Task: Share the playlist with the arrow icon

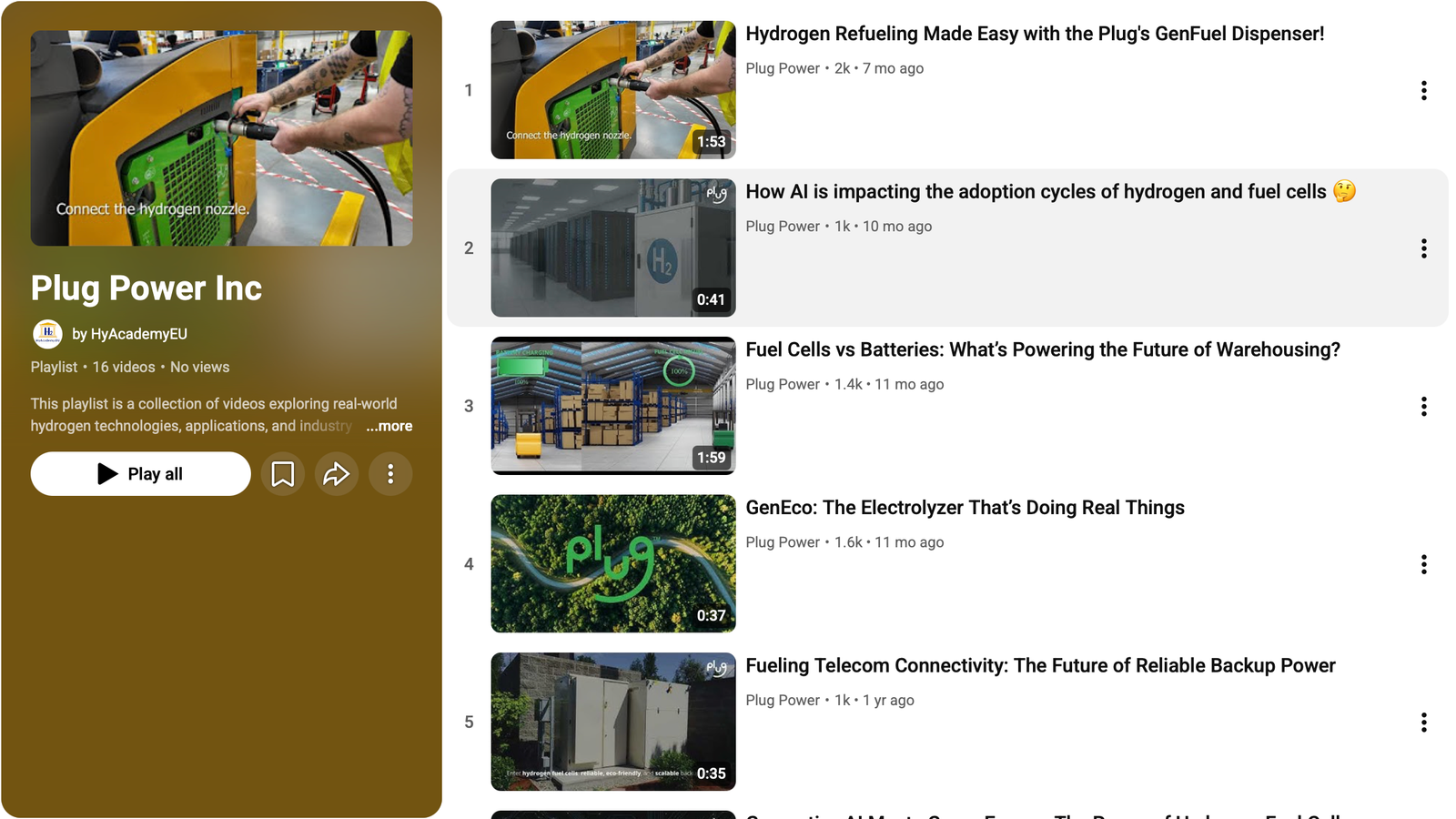Action: pos(337,474)
